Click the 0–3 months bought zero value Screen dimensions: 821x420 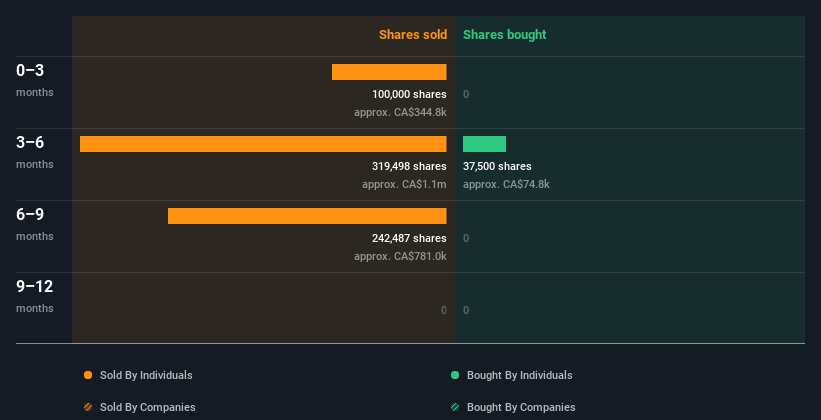coord(466,94)
